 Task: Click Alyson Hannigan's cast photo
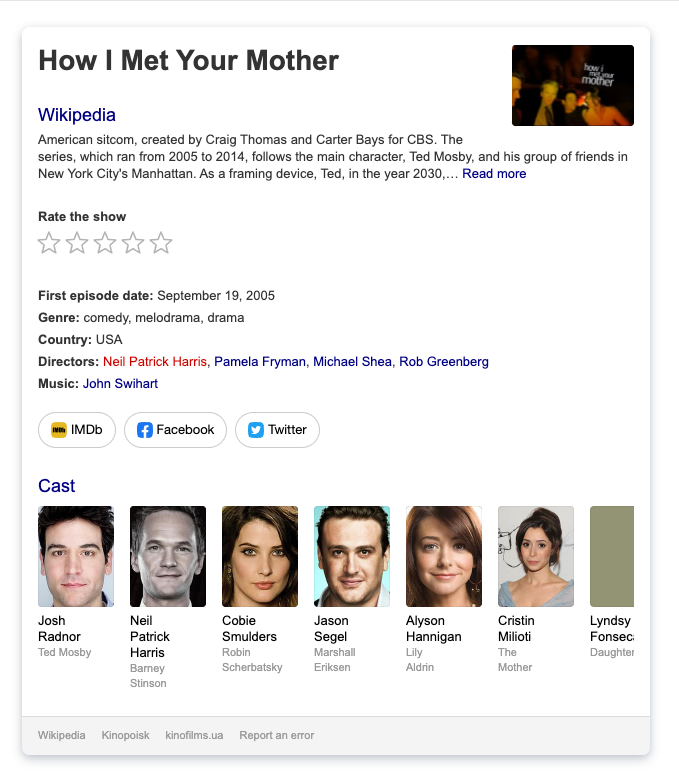pos(444,556)
